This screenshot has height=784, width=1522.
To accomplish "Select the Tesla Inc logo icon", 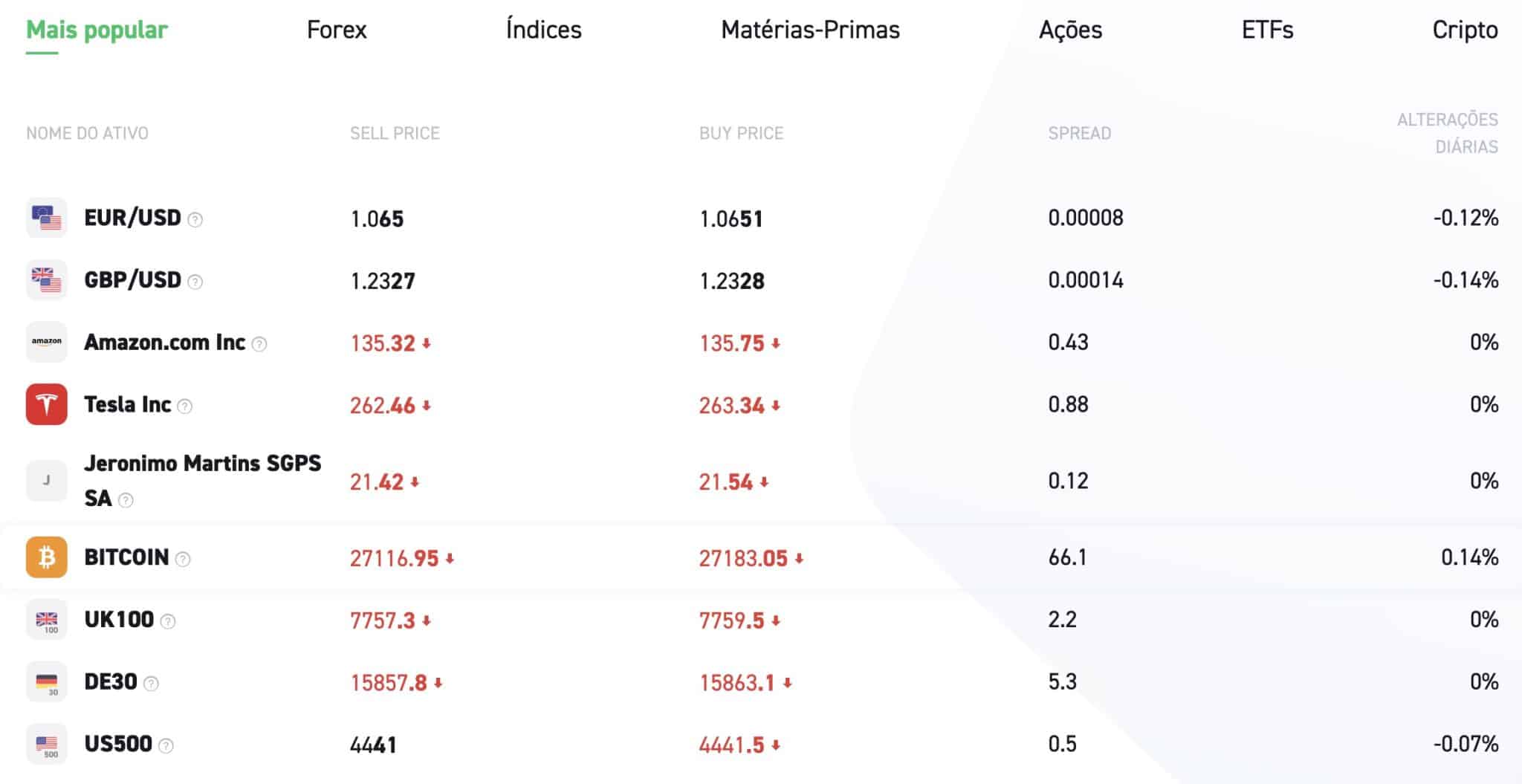I will (x=48, y=404).
